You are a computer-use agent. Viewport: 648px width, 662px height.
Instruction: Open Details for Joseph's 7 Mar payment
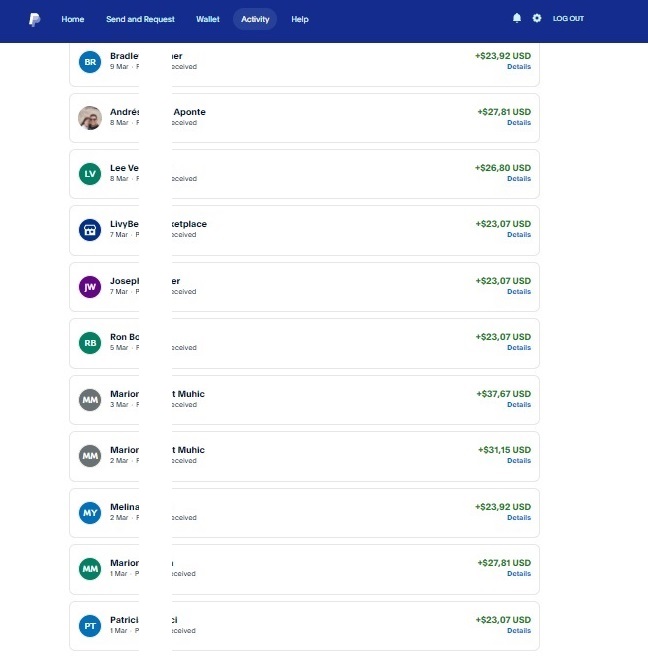point(519,292)
